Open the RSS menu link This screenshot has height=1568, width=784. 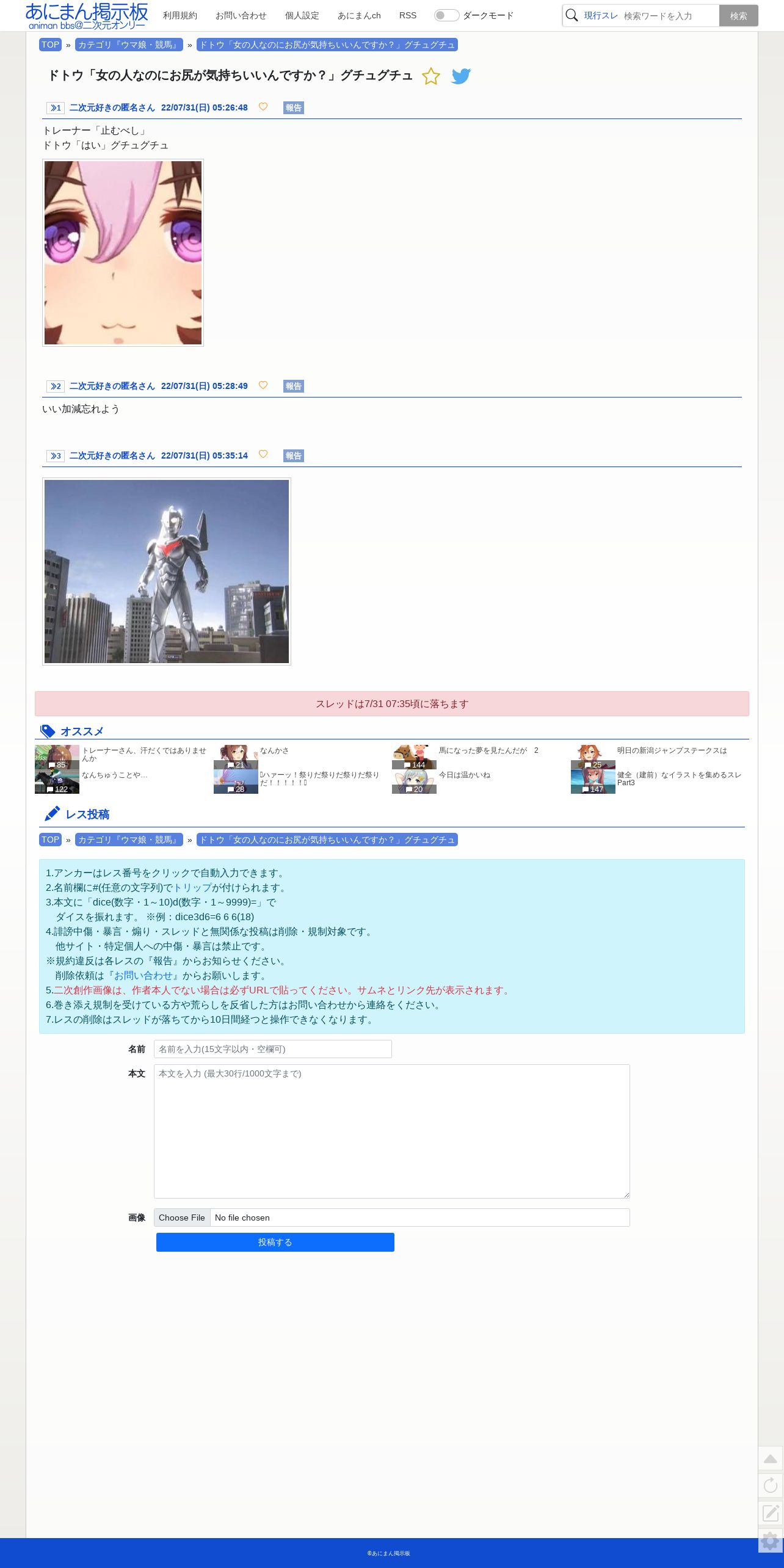[408, 16]
